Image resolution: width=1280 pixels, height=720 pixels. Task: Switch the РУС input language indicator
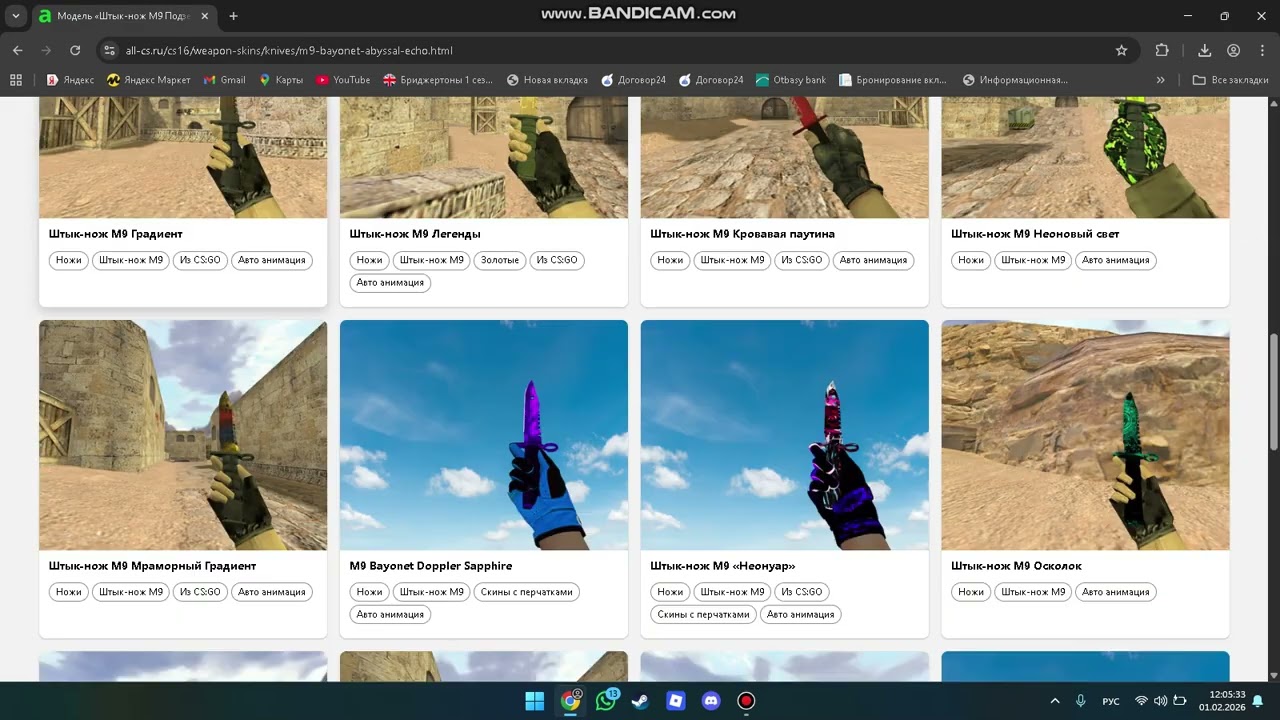pyautogui.click(x=1111, y=701)
